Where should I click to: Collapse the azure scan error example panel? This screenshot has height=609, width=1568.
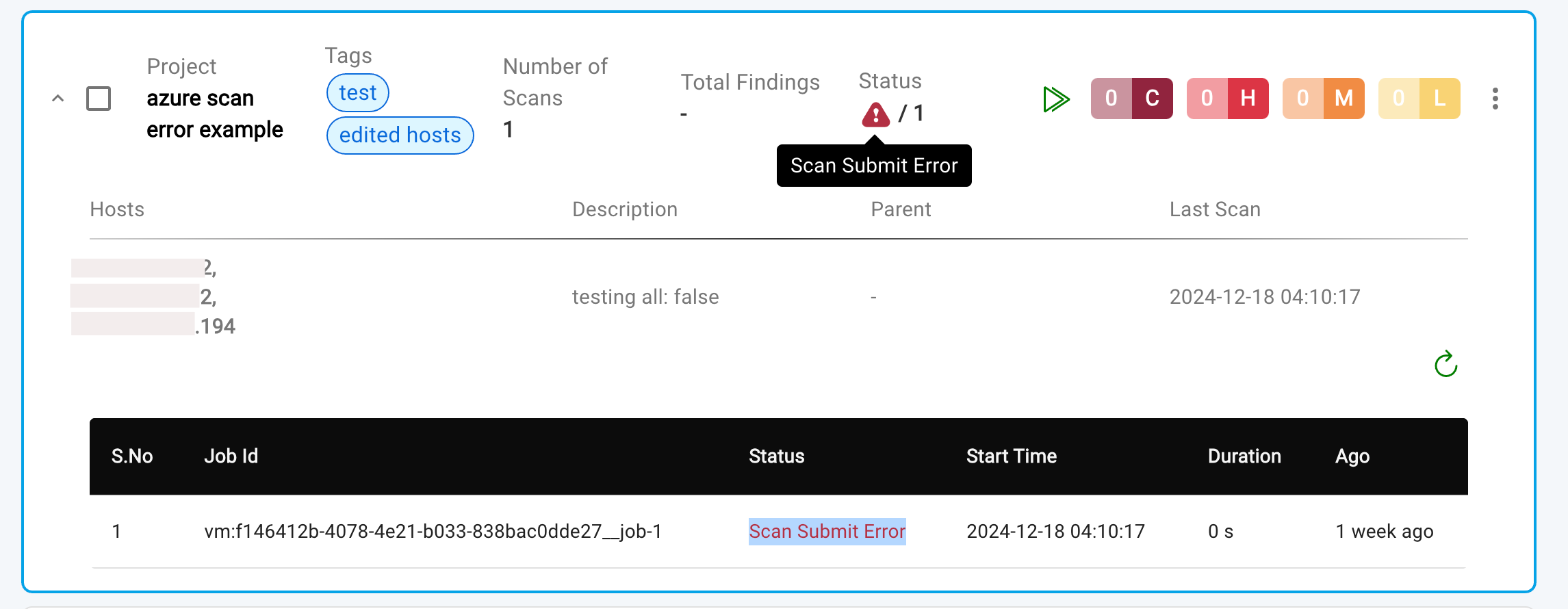57,98
